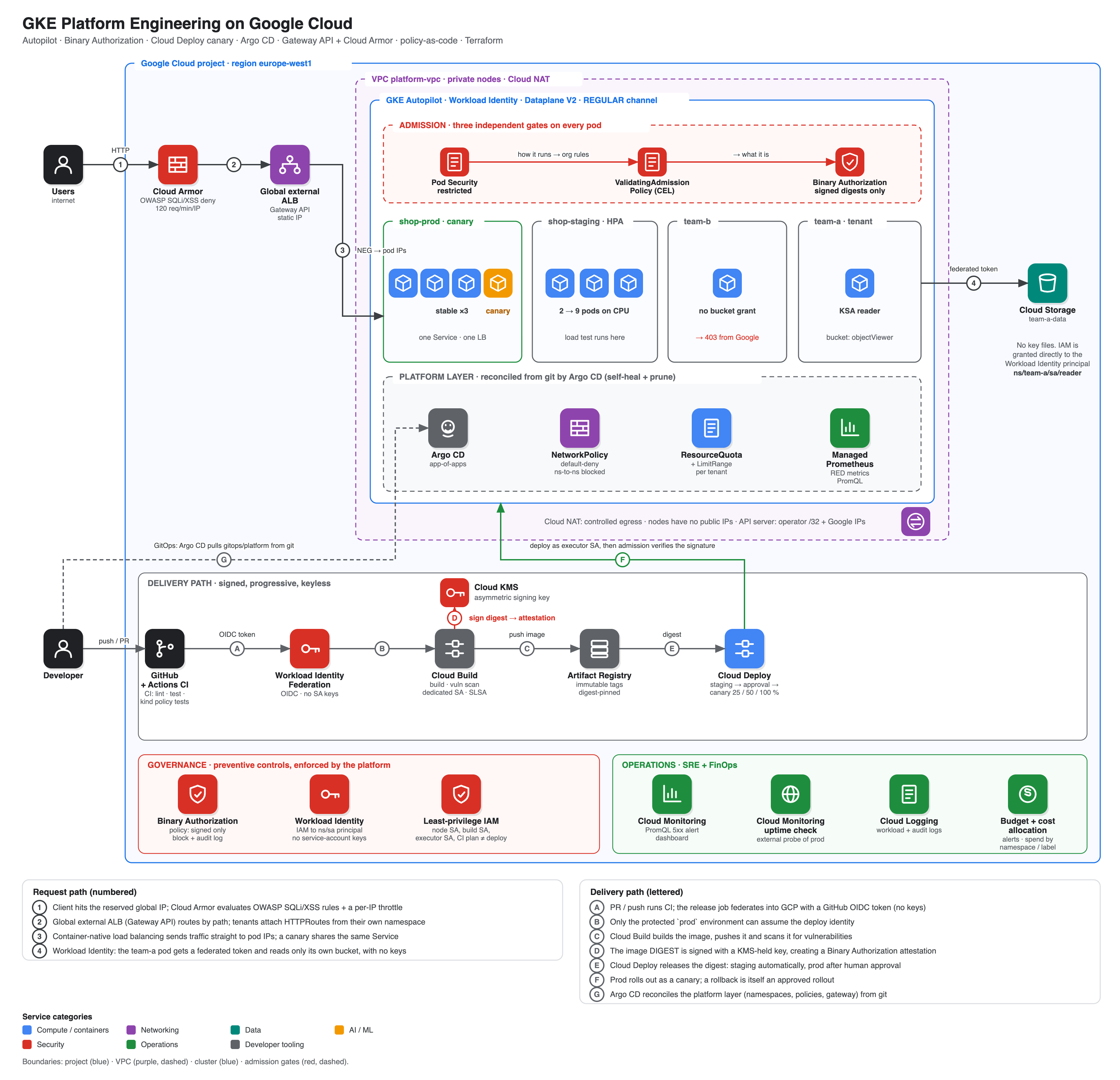
Task: Select the 'ns/team-a/sa/reader' bold text
Action: pyautogui.click(x=1048, y=373)
